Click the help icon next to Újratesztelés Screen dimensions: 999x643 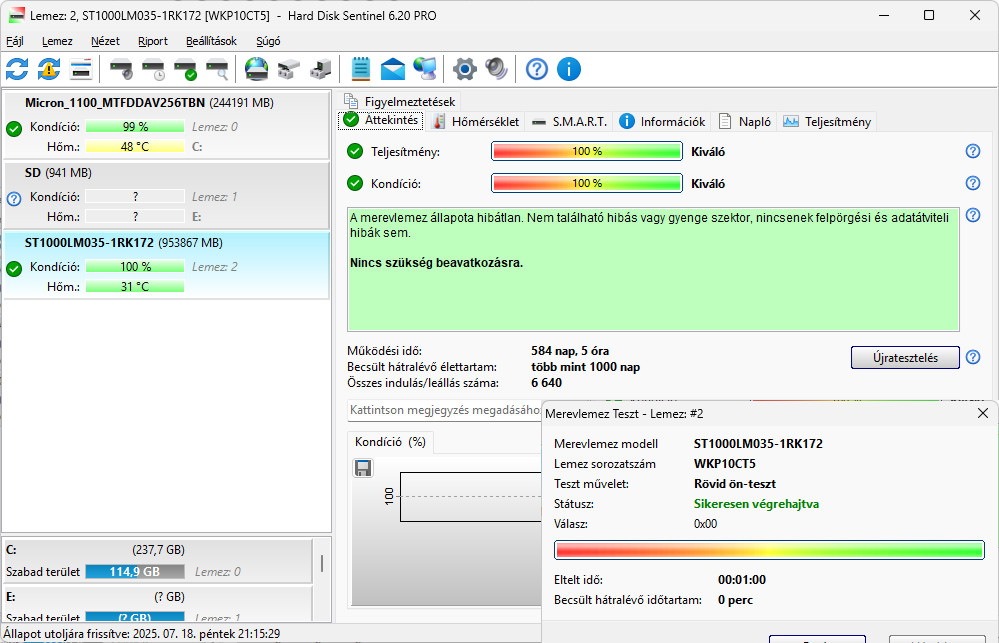pos(972,357)
